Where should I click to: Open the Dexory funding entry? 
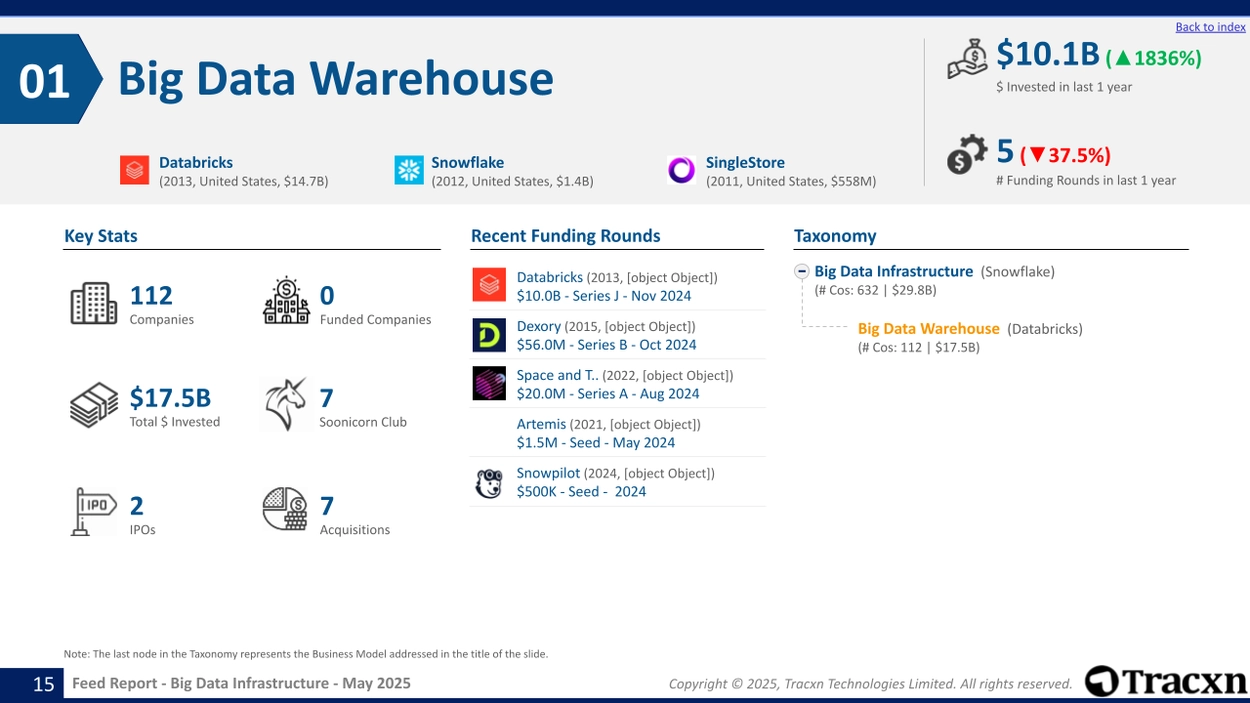point(539,326)
